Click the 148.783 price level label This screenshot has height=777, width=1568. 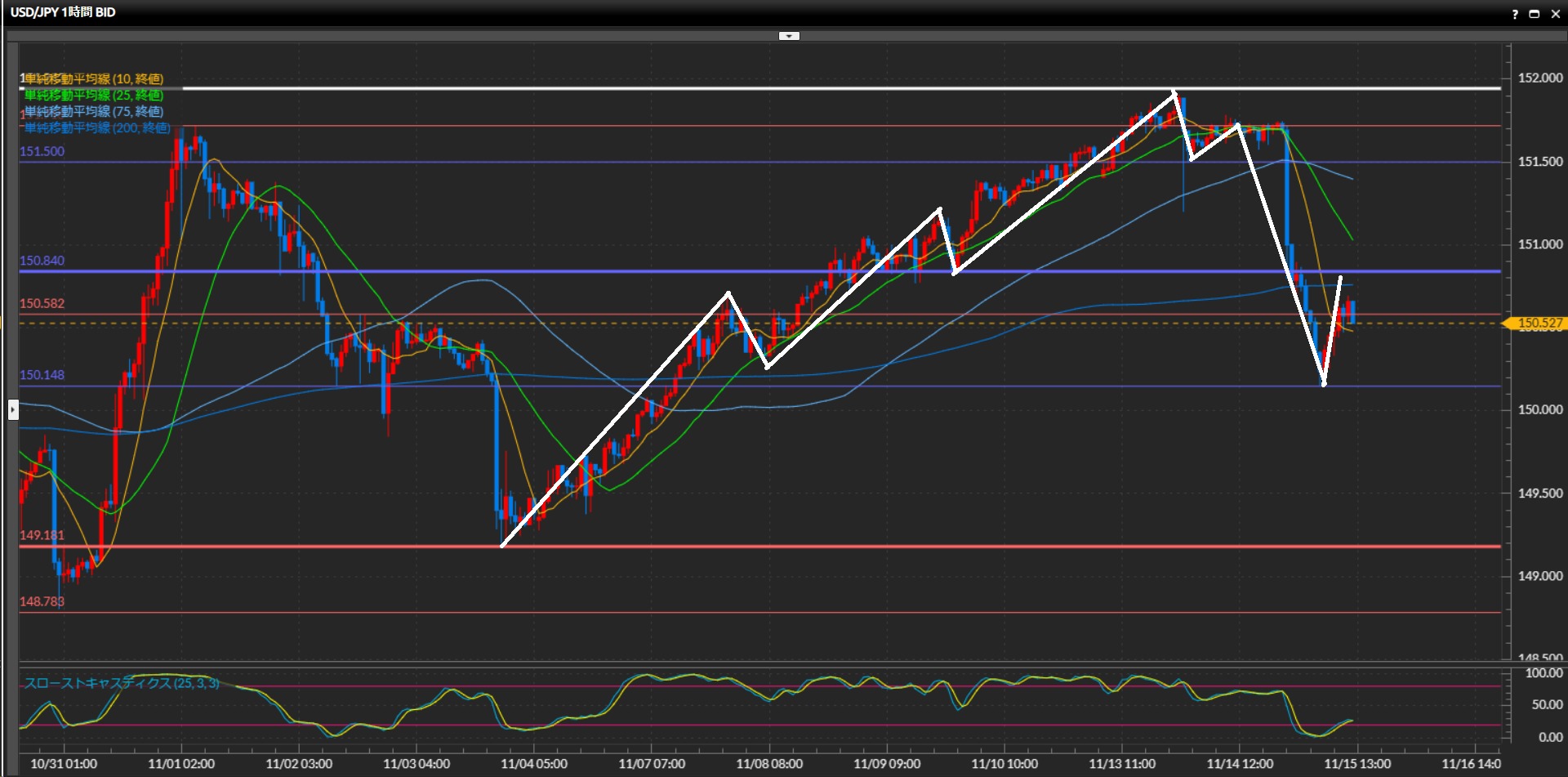pyautogui.click(x=42, y=601)
